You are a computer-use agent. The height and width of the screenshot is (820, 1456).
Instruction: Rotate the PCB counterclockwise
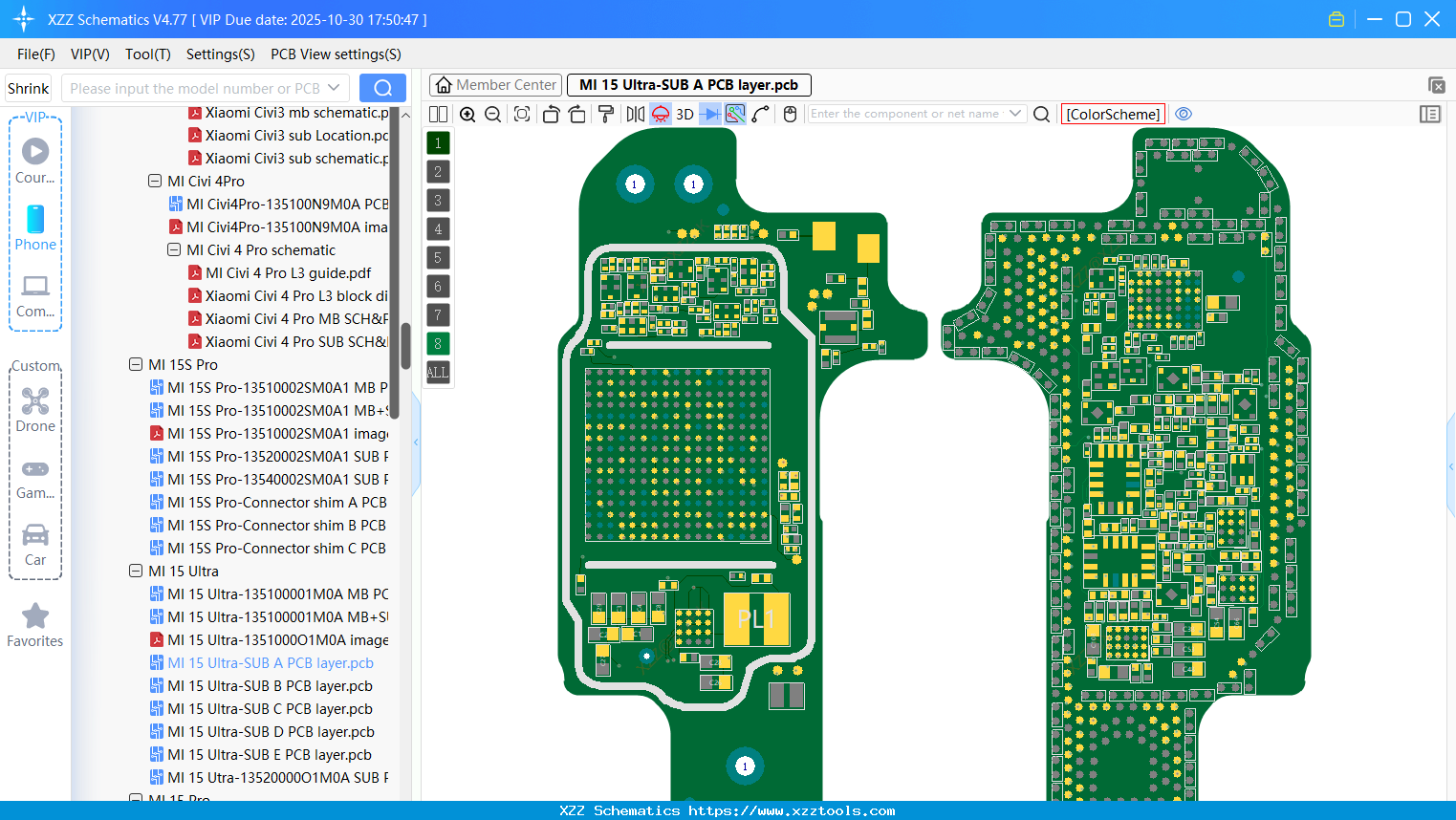[551, 114]
